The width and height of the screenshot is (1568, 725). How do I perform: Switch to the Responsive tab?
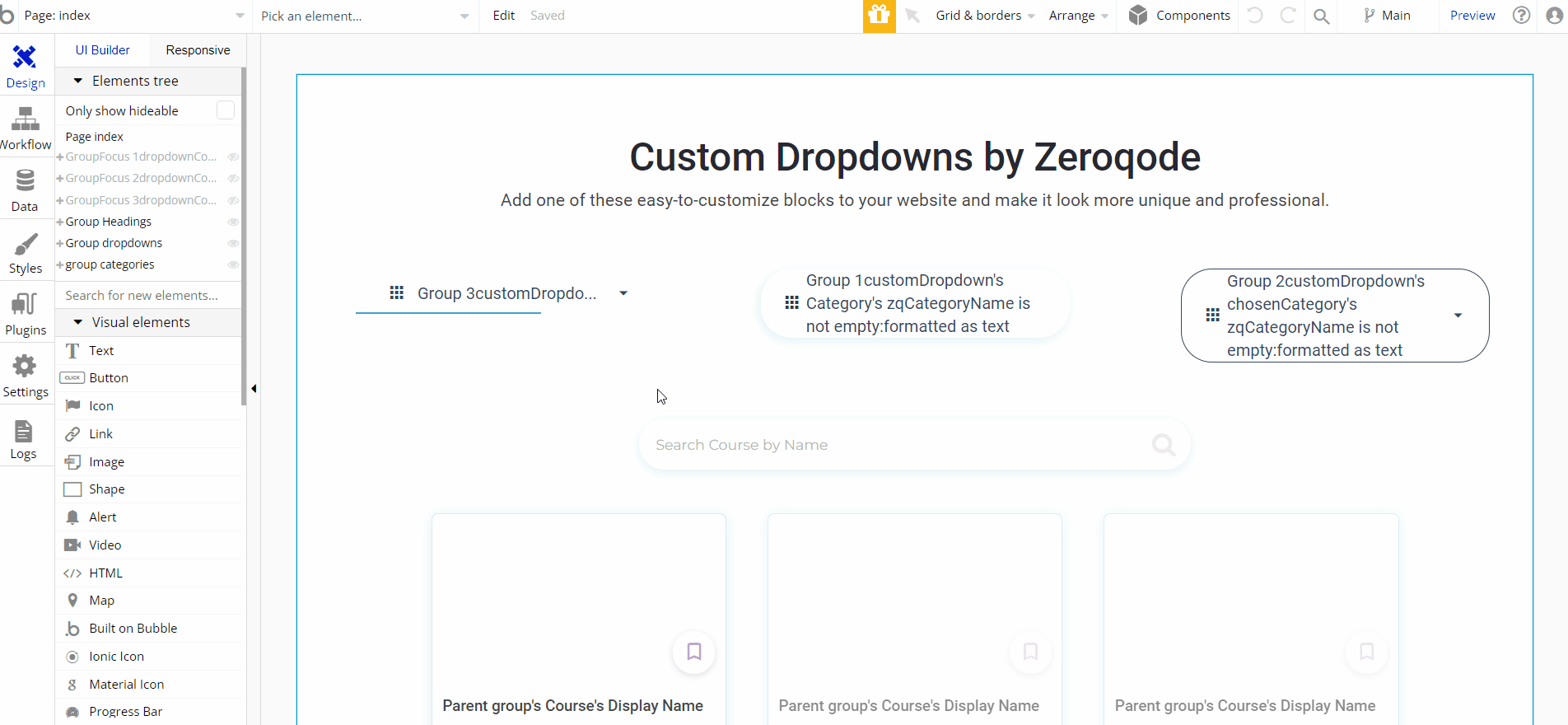click(x=198, y=50)
